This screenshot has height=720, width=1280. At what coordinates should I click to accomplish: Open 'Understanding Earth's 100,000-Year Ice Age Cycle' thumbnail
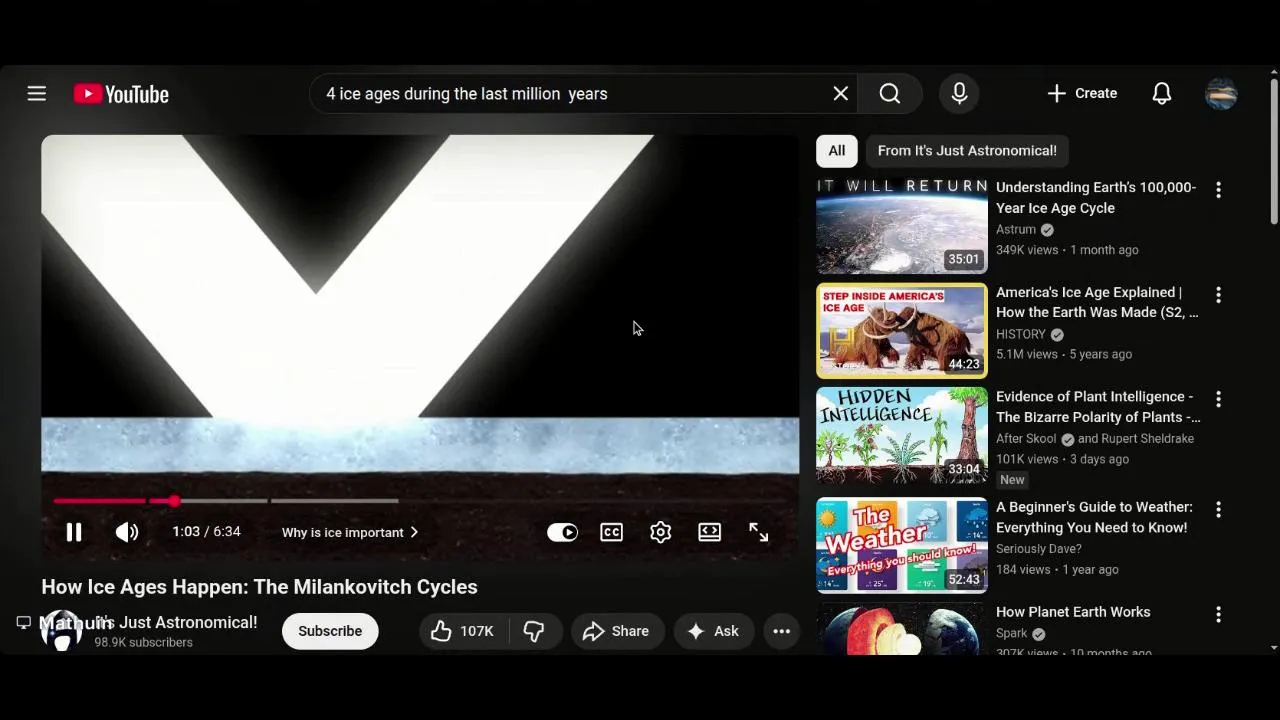point(902,226)
